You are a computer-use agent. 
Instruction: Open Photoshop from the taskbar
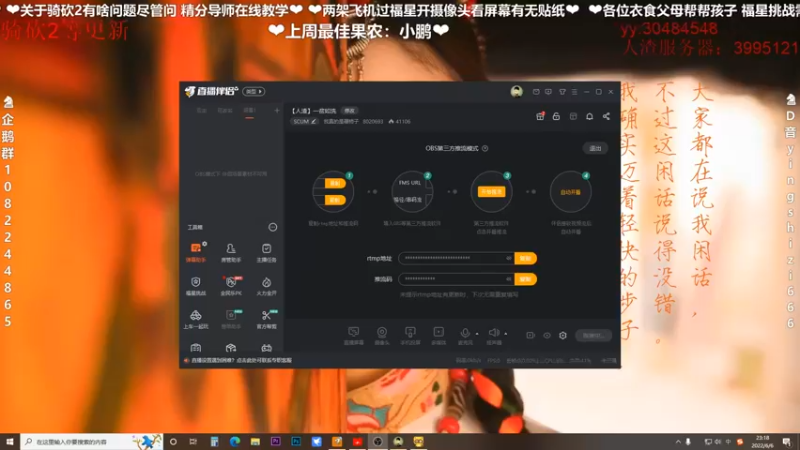(x=296, y=442)
